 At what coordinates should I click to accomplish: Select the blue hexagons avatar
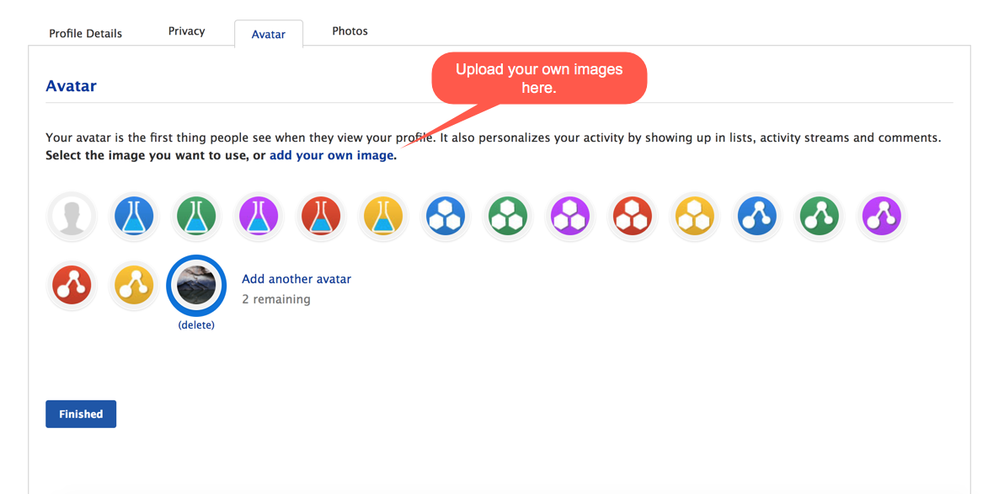coord(445,216)
